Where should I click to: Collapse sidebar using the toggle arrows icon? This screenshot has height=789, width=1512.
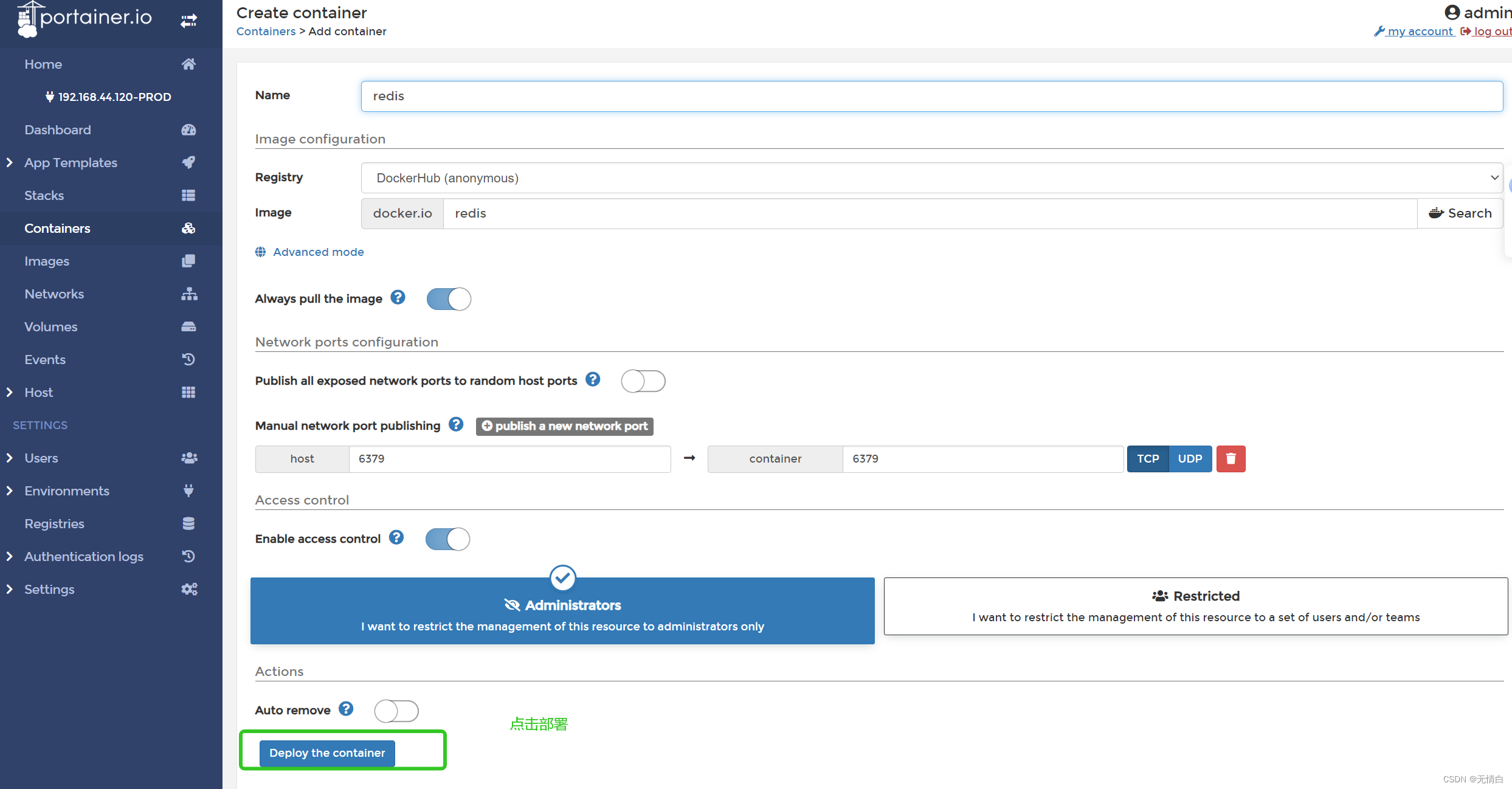[188, 21]
